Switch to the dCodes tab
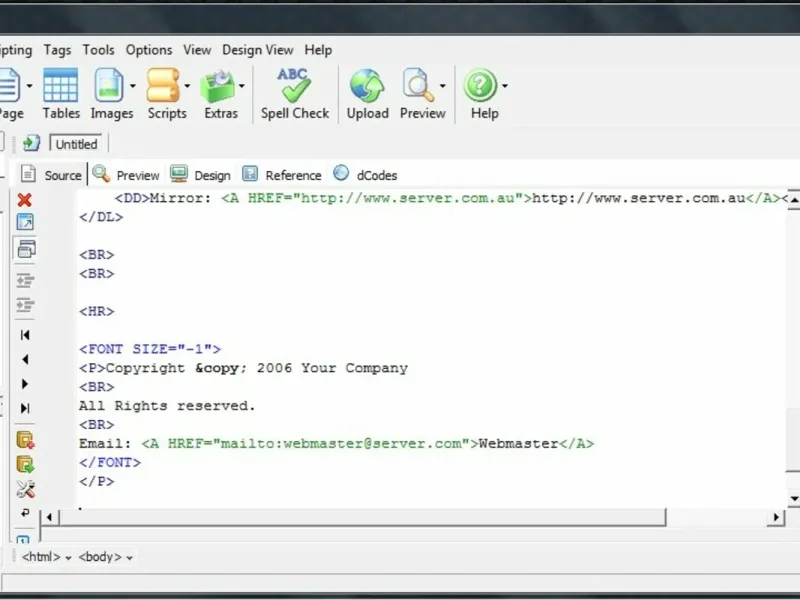Image resolution: width=800 pixels, height=600 pixels. coord(365,175)
